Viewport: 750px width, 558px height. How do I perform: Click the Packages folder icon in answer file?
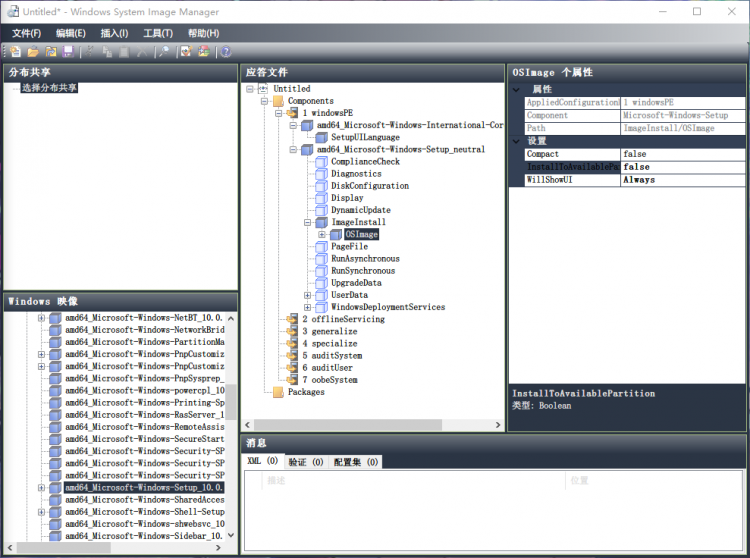[278, 392]
